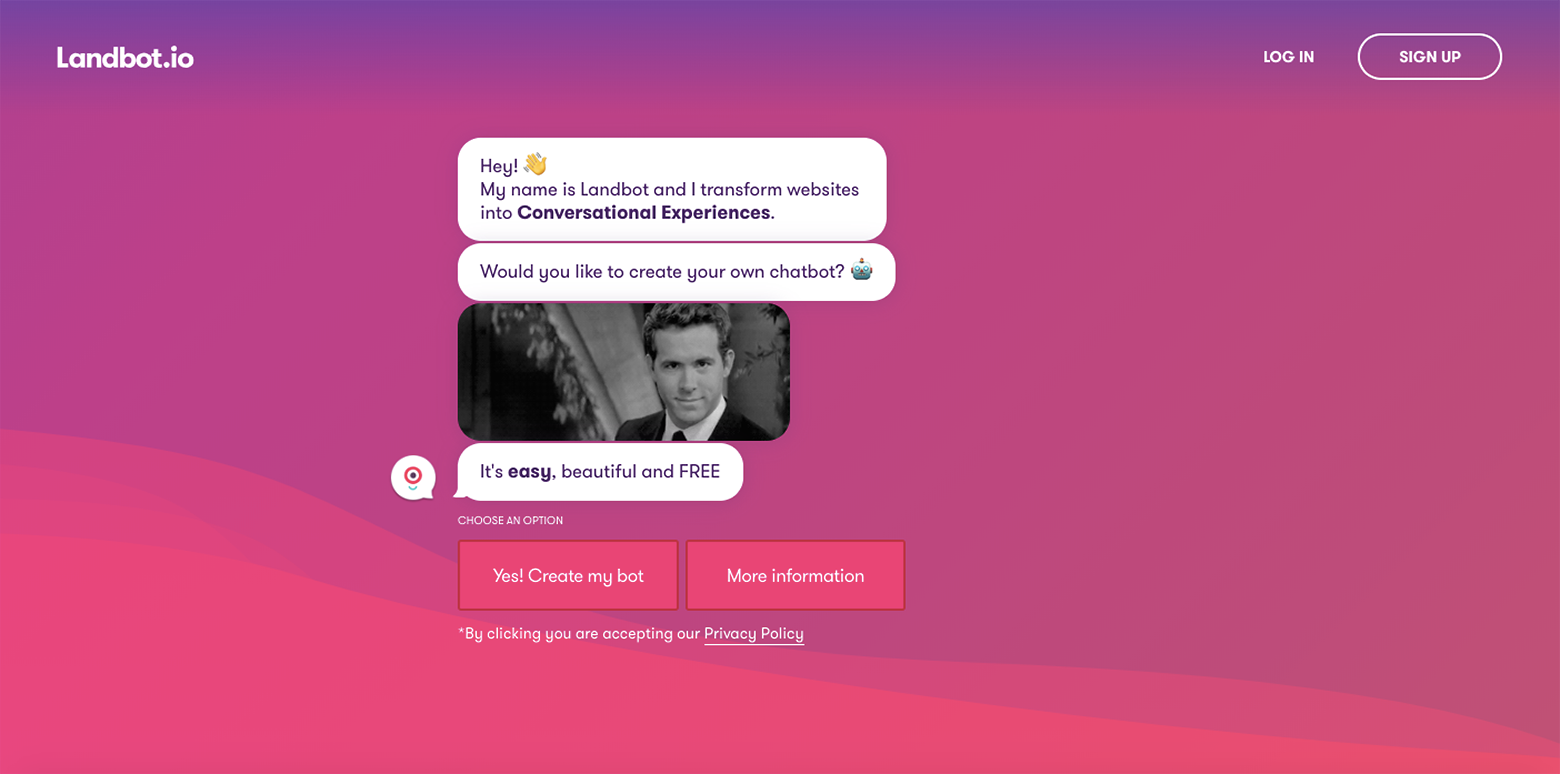Click the black-and-white GIF in the chat

(x=624, y=372)
